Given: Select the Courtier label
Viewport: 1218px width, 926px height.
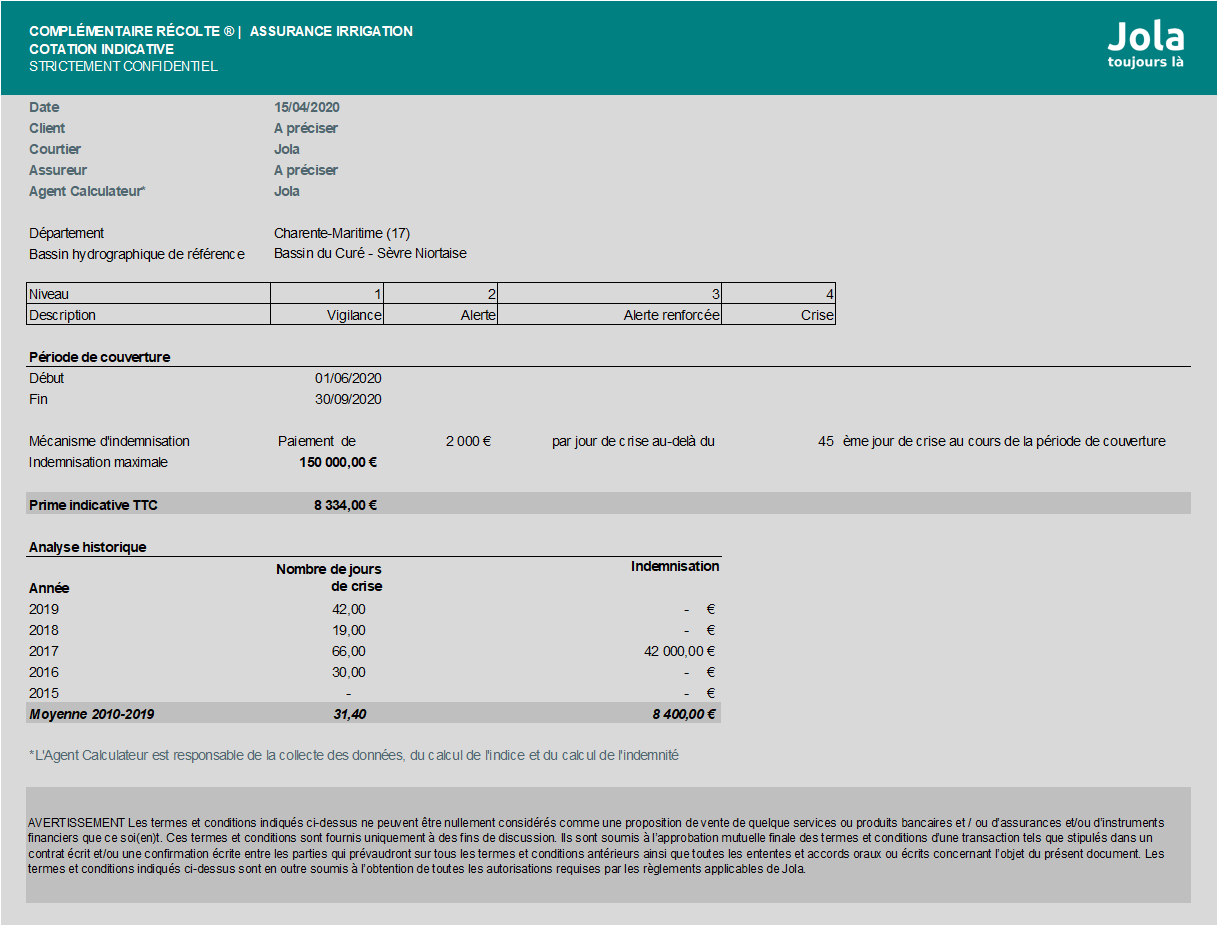Looking at the screenshot, I should pos(55,149).
